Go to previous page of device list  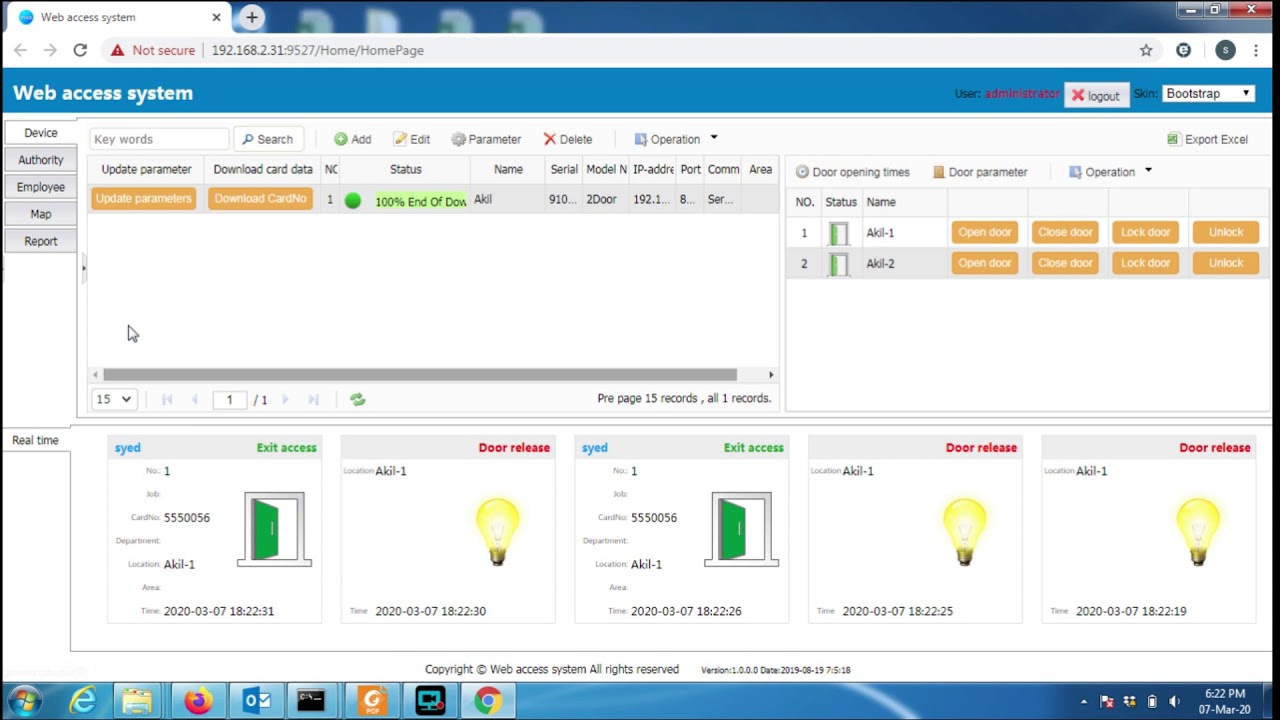194,399
